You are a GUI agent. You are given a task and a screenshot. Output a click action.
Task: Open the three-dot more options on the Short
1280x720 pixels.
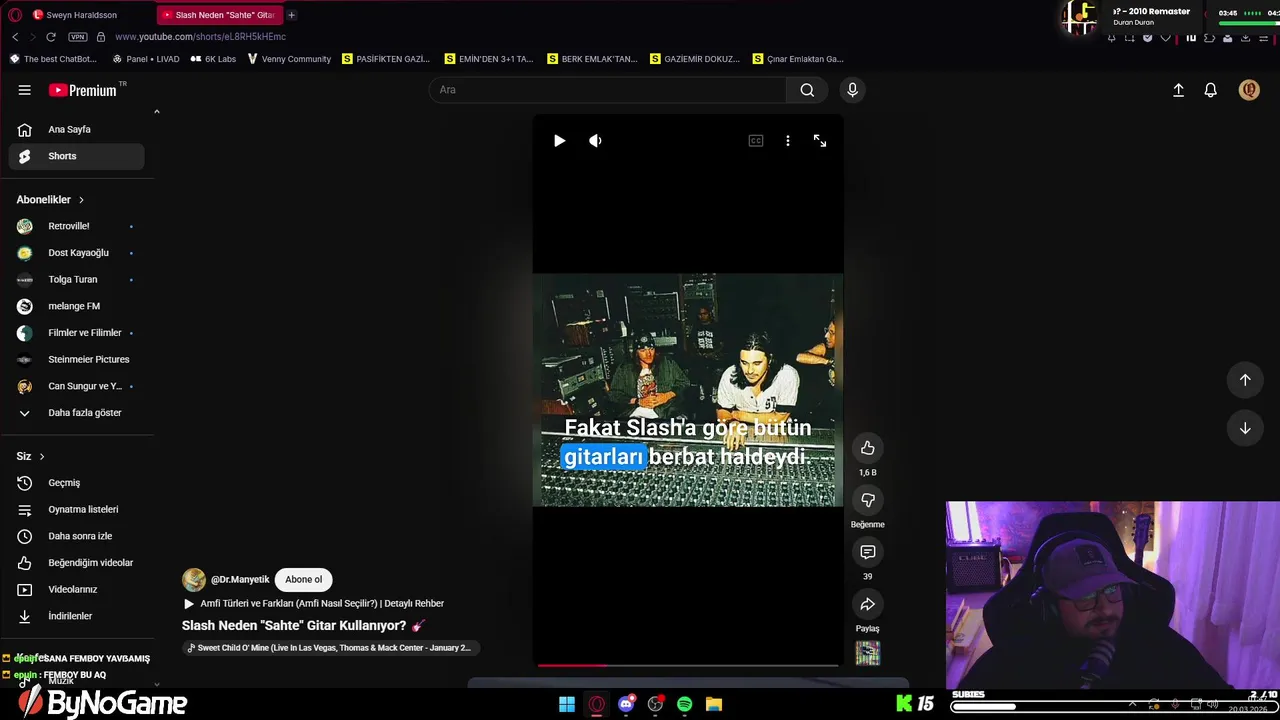[x=788, y=141]
